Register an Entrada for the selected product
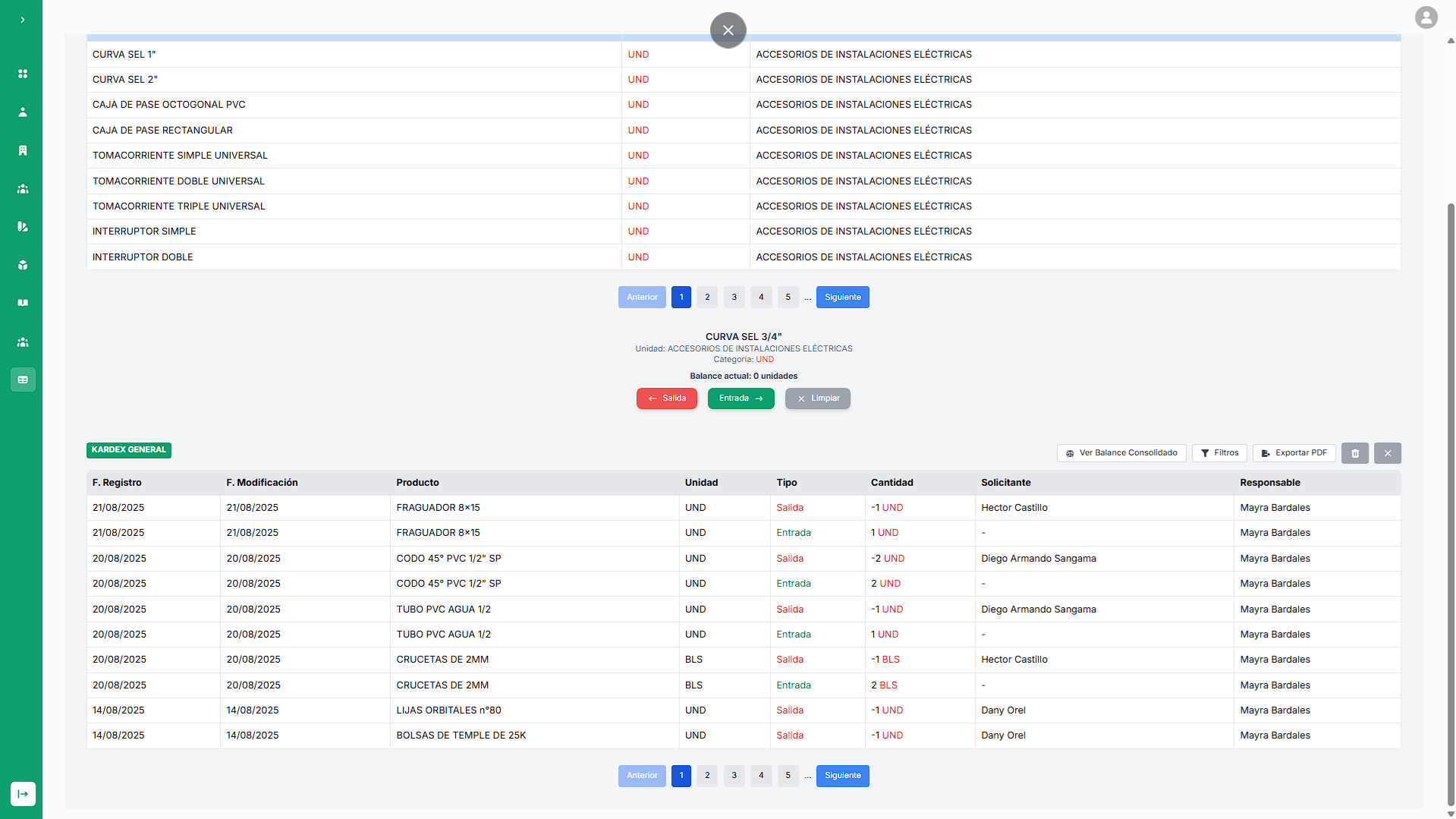The width and height of the screenshot is (1456, 819). (x=741, y=398)
